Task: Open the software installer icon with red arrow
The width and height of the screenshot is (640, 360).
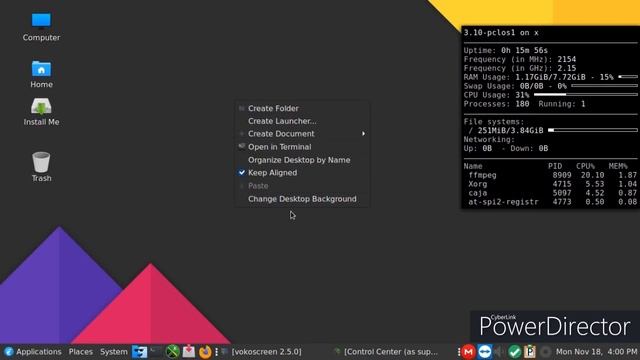Action: coord(189,351)
